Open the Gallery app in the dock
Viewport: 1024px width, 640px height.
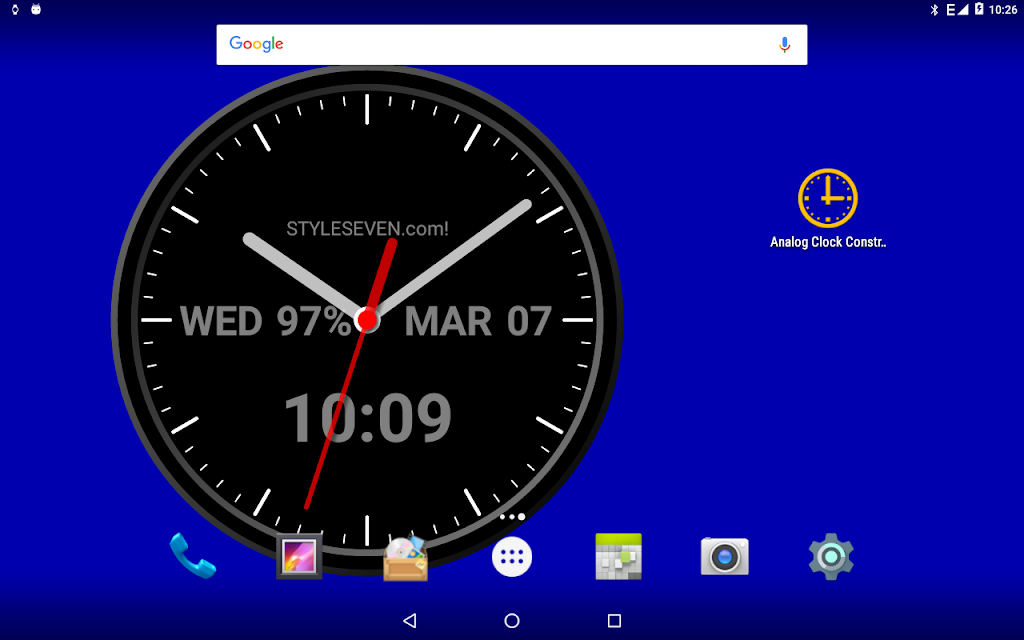click(299, 556)
